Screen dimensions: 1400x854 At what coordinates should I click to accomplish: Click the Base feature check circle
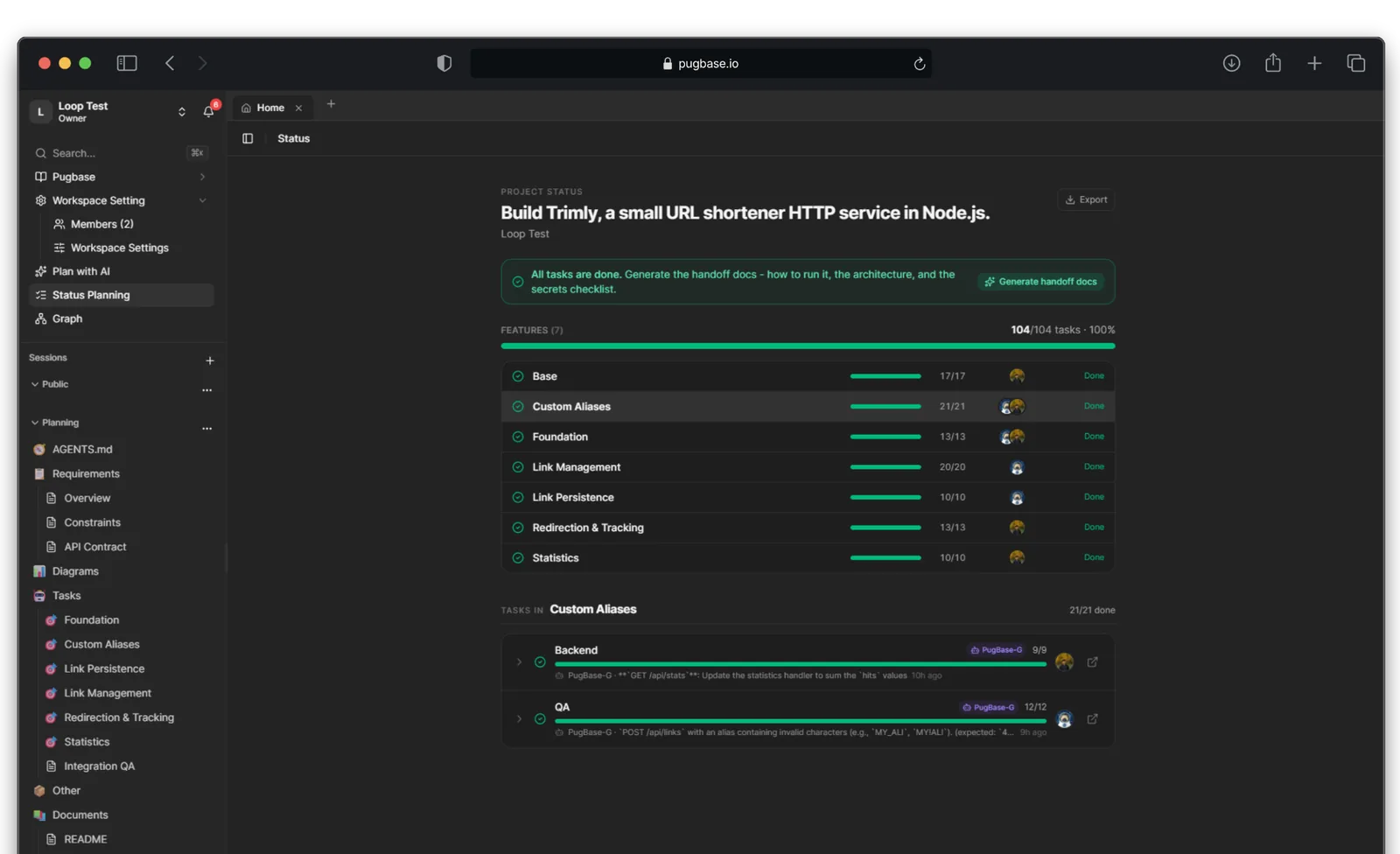518,376
